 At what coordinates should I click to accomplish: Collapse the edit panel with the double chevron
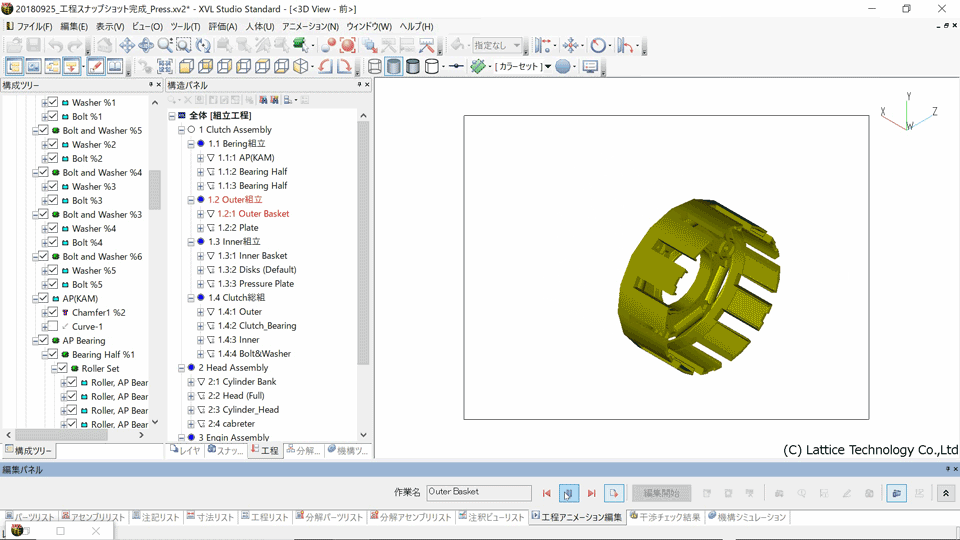946,493
